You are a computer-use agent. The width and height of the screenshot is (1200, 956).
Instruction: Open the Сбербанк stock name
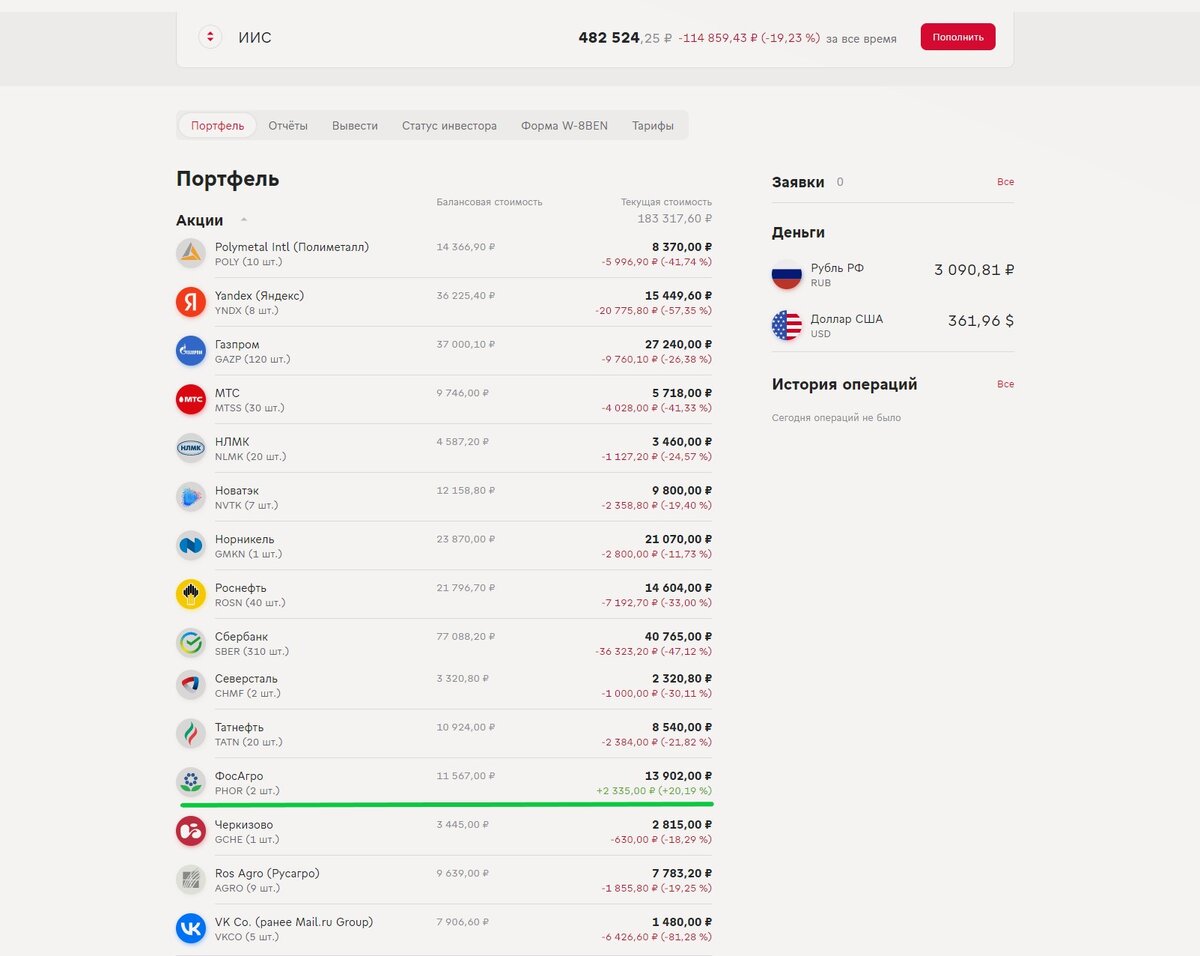point(241,637)
